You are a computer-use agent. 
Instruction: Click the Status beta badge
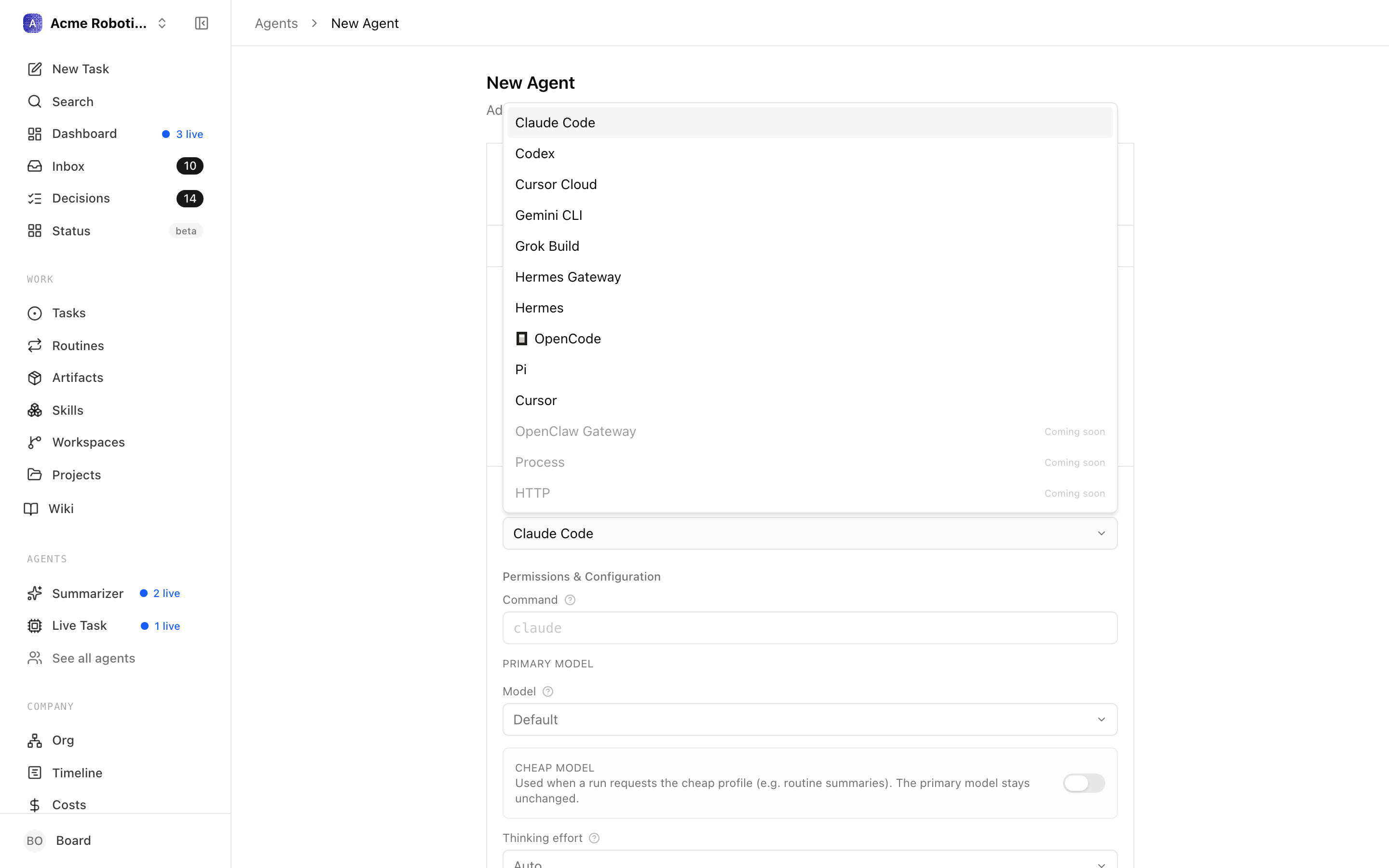pyautogui.click(x=186, y=231)
